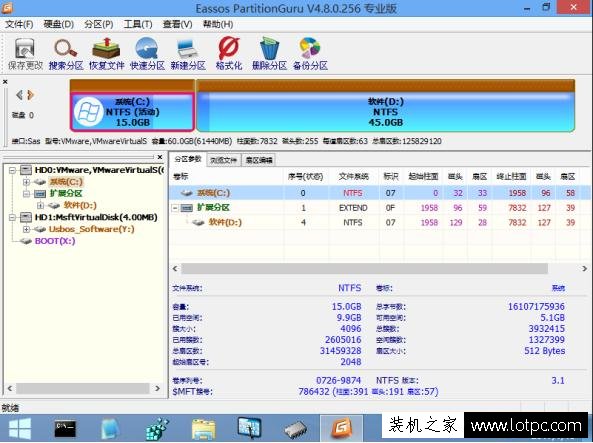
Task: Select the 扩展分区 row in the partition table
Action: [x=379, y=208]
